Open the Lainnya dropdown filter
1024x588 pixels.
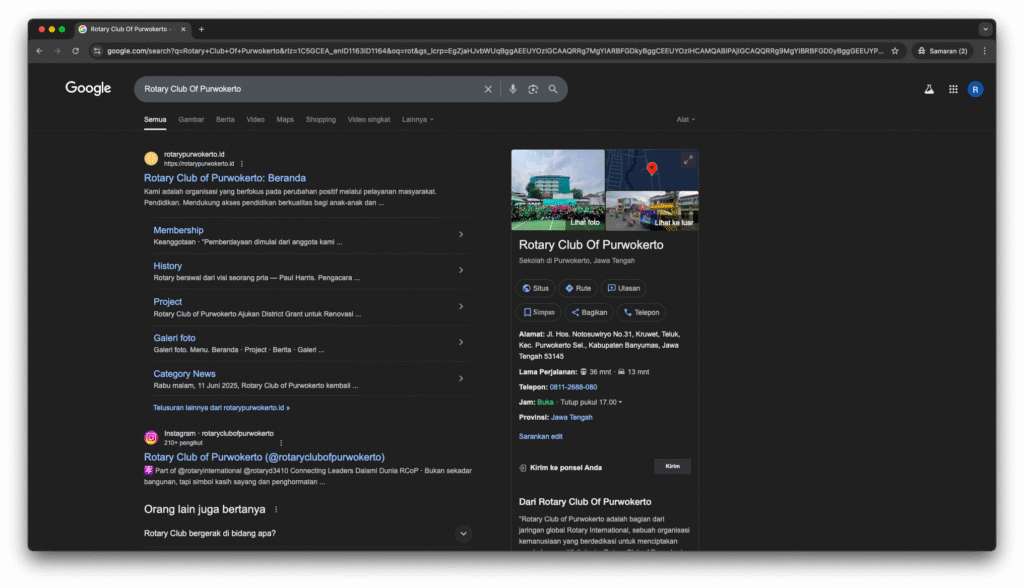coord(417,119)
